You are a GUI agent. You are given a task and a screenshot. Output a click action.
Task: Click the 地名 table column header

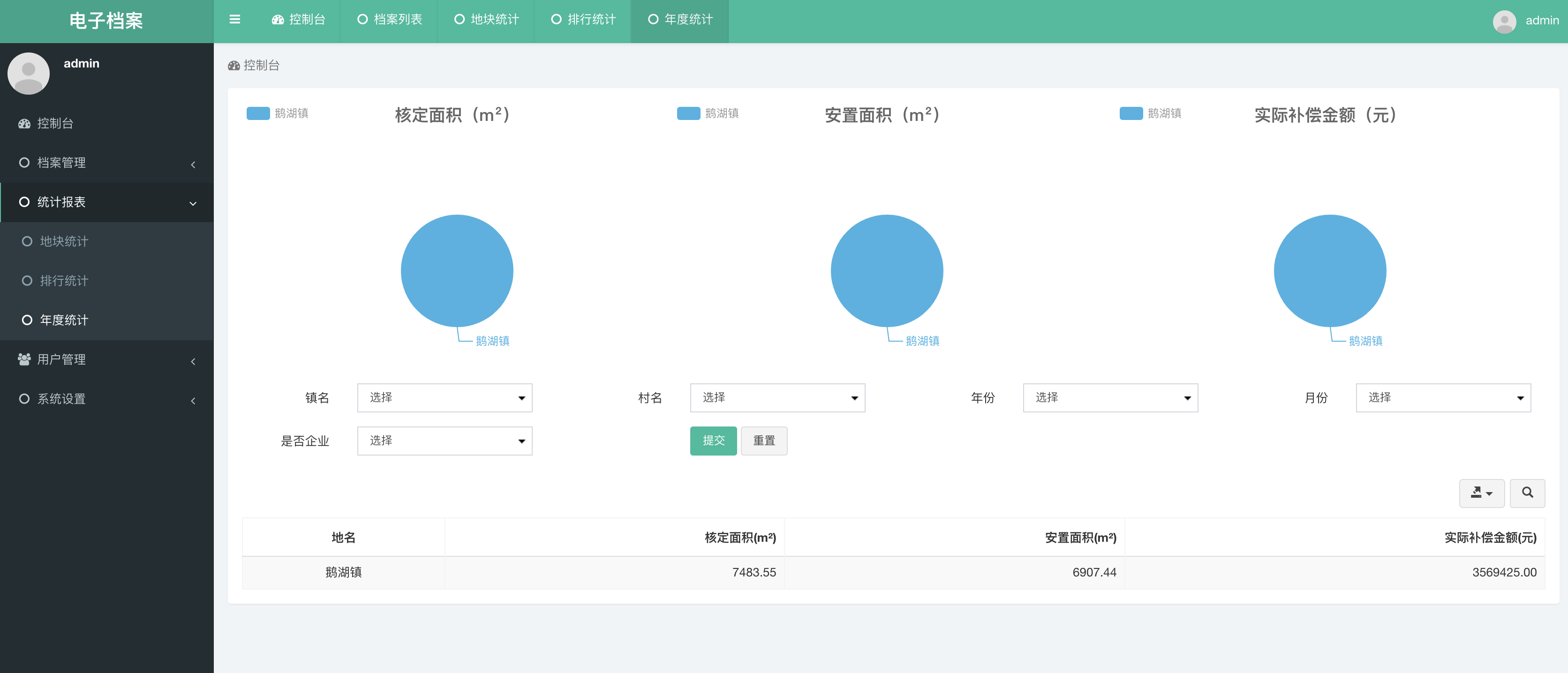pos(343,537)
